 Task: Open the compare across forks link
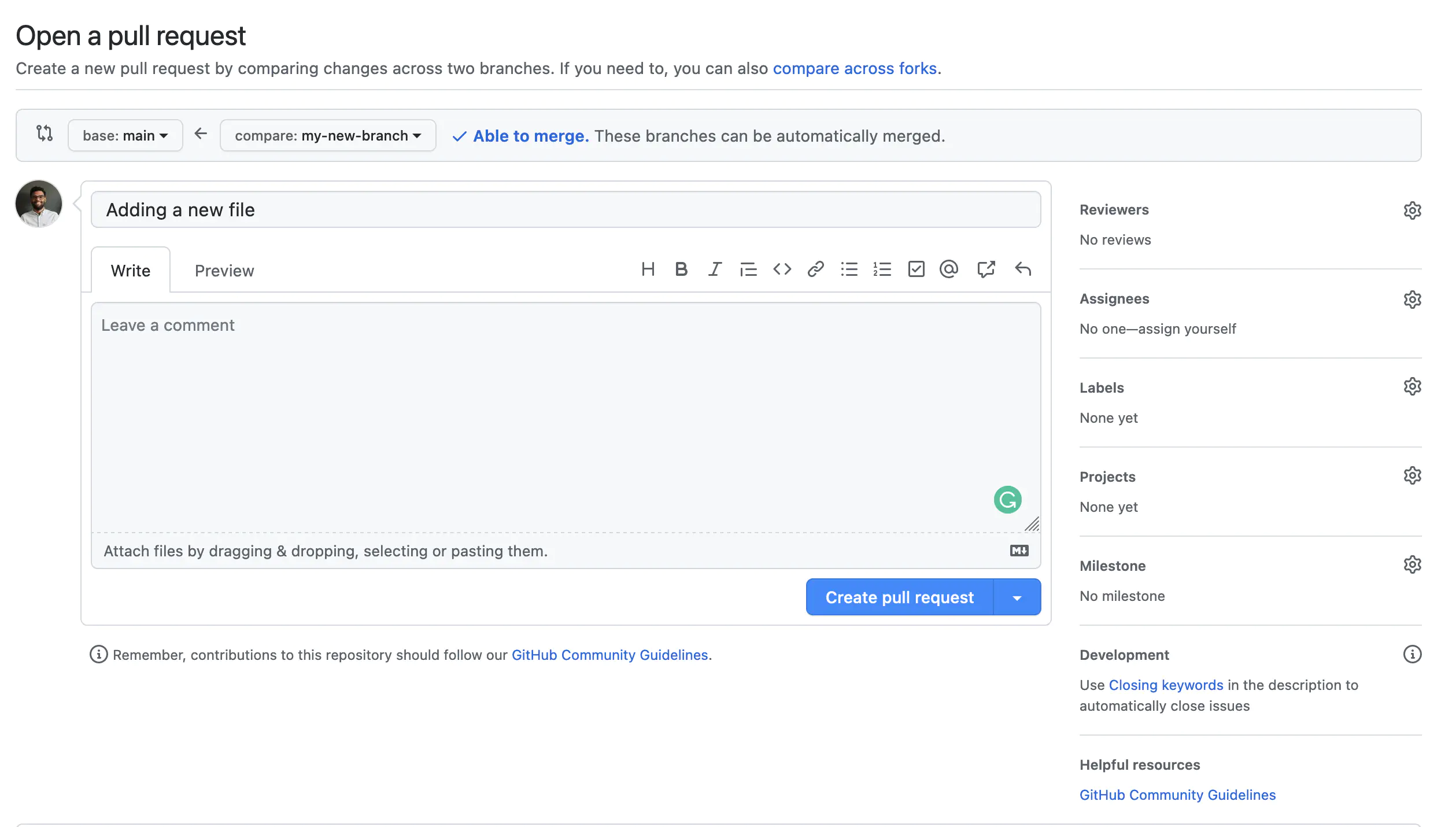tap(855, 68)
